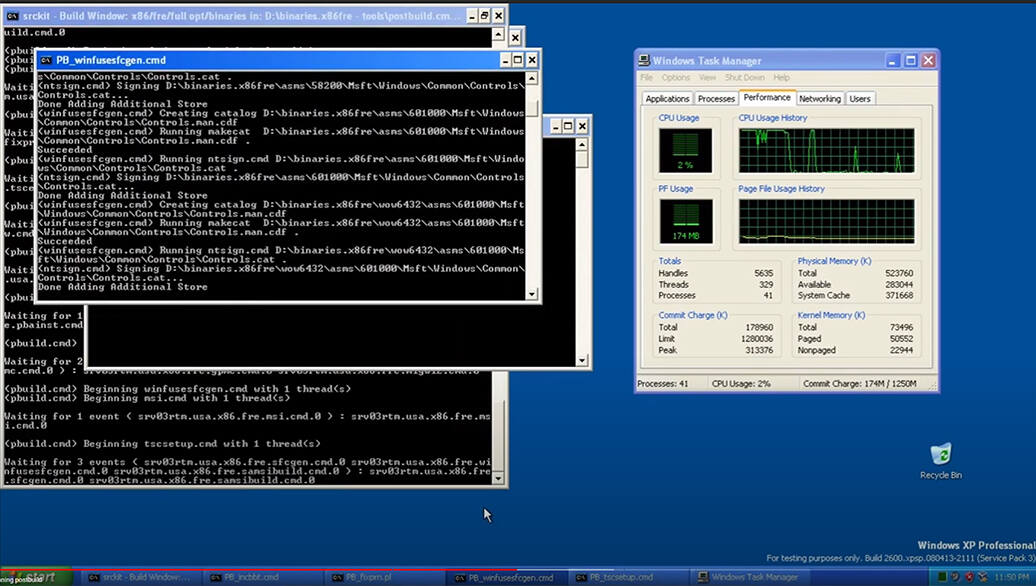Click status bar text 'Processes: 41'
Viewport: 1036px width, 586px height.
(x=662, y=383)
